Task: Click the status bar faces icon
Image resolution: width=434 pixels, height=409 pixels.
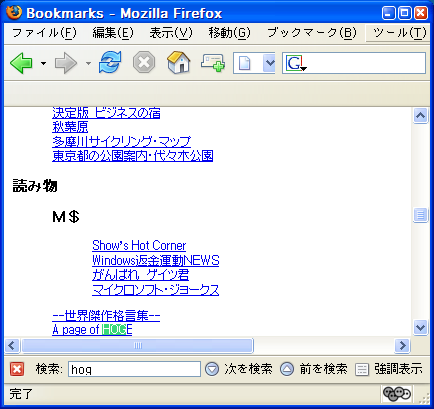Action: 397,394
